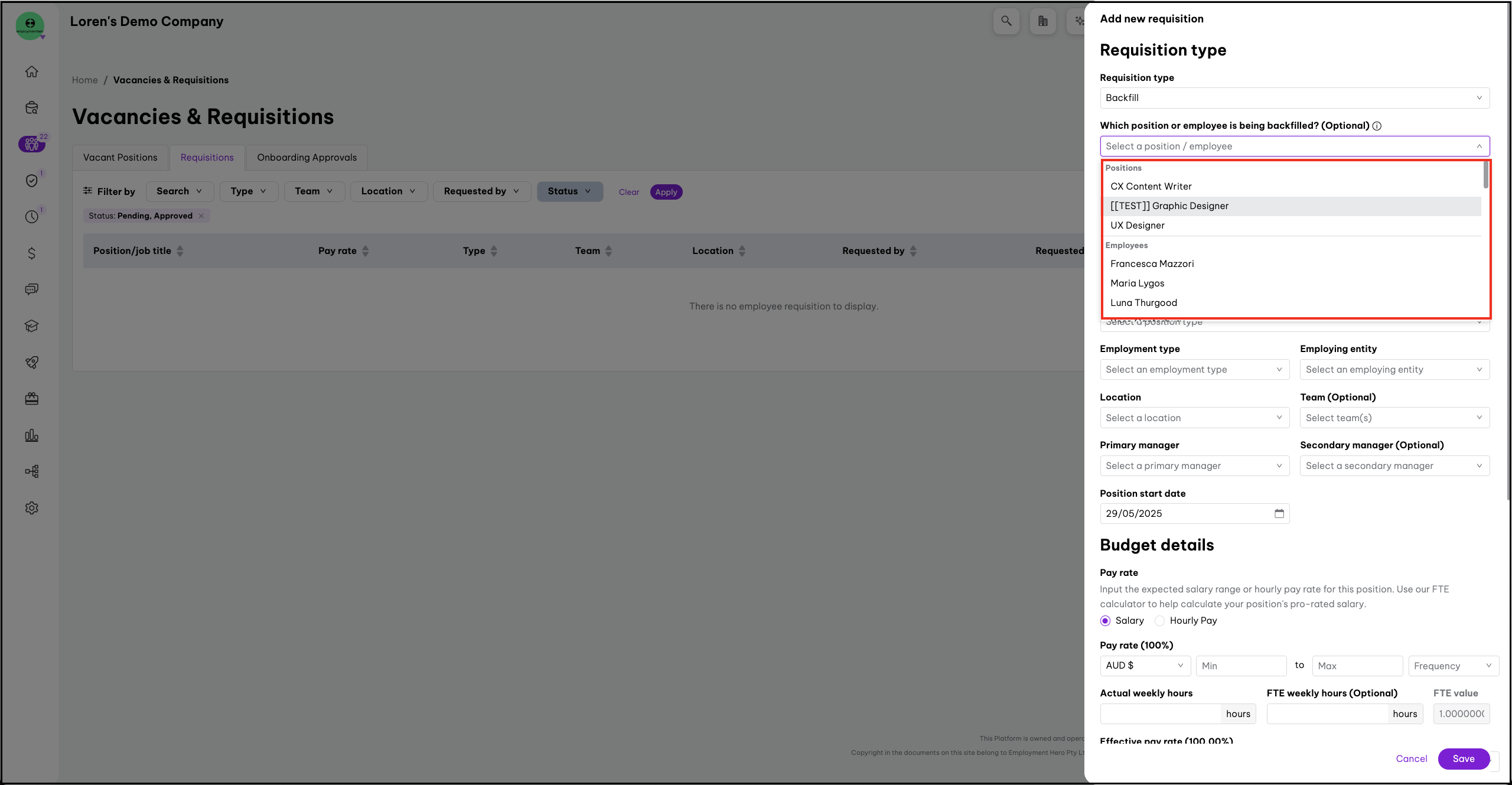Expand the Requisition type Backfill dropdown
This screenshot has width=1512, height=785.
pyautogui.click(x=1294, y=98)
